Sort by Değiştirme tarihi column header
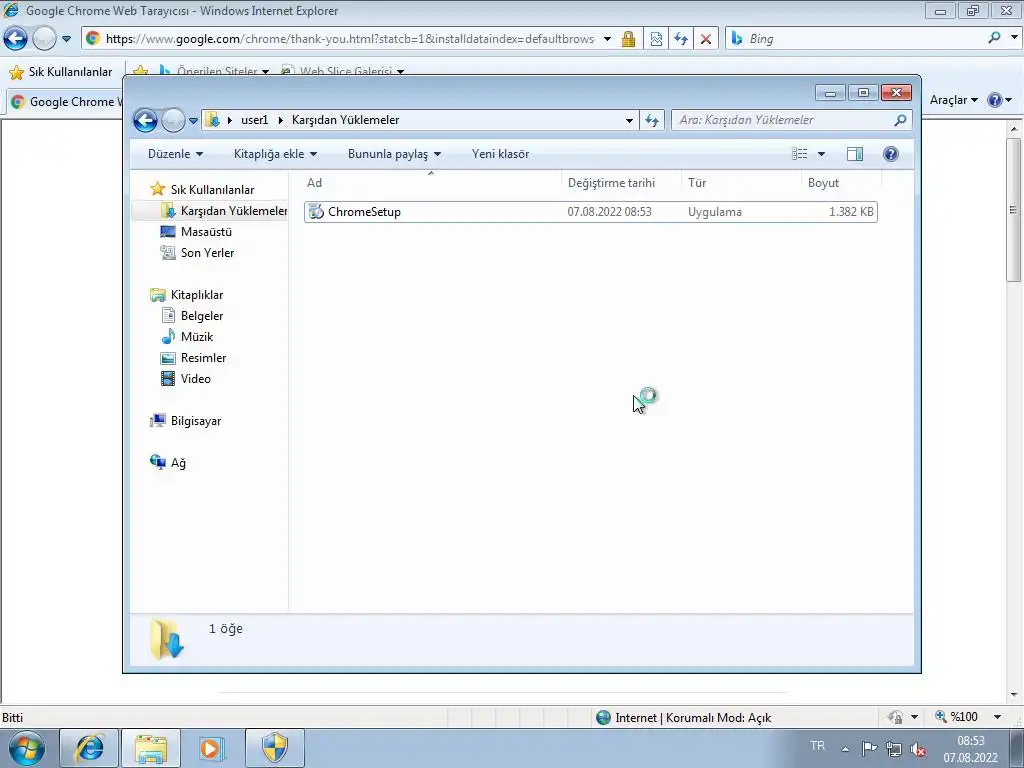Image resolution: width=1024 pixels, height=768 pixels. (620, 183)
